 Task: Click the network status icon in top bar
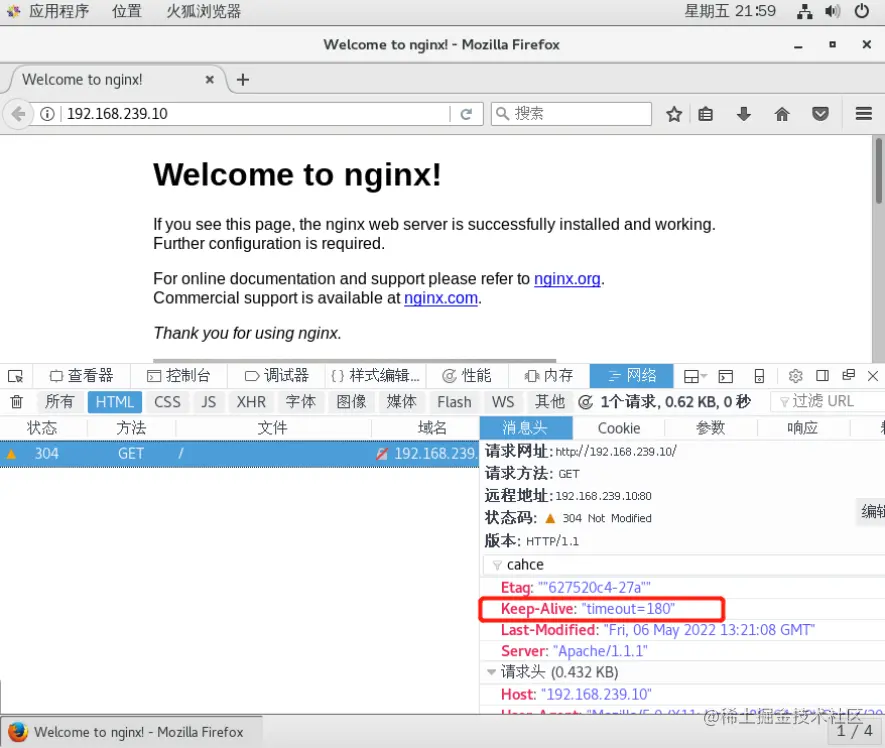[x=804, y=11]
